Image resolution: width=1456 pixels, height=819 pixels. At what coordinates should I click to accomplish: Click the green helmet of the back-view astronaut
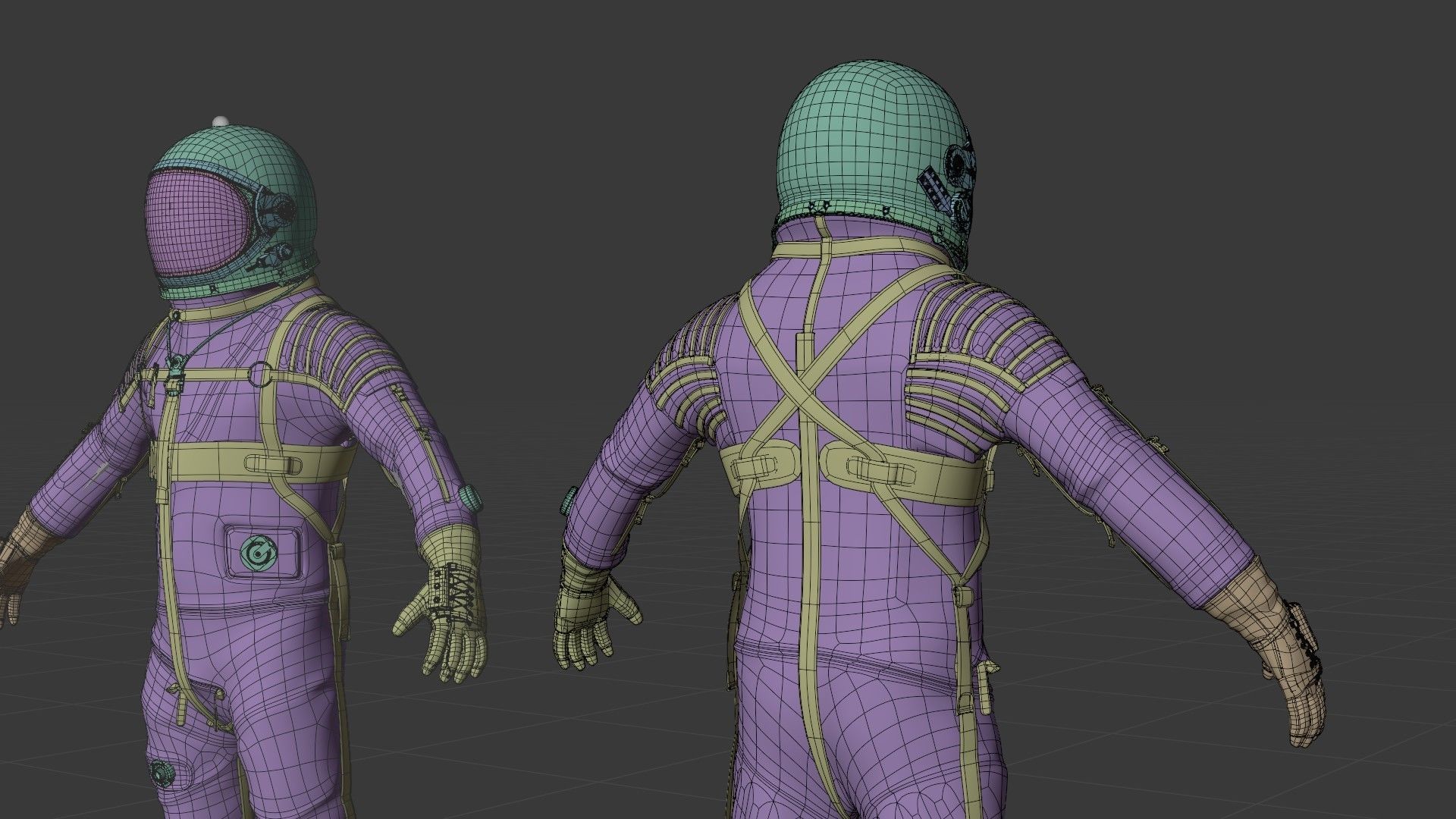click(x=872, y=144)
